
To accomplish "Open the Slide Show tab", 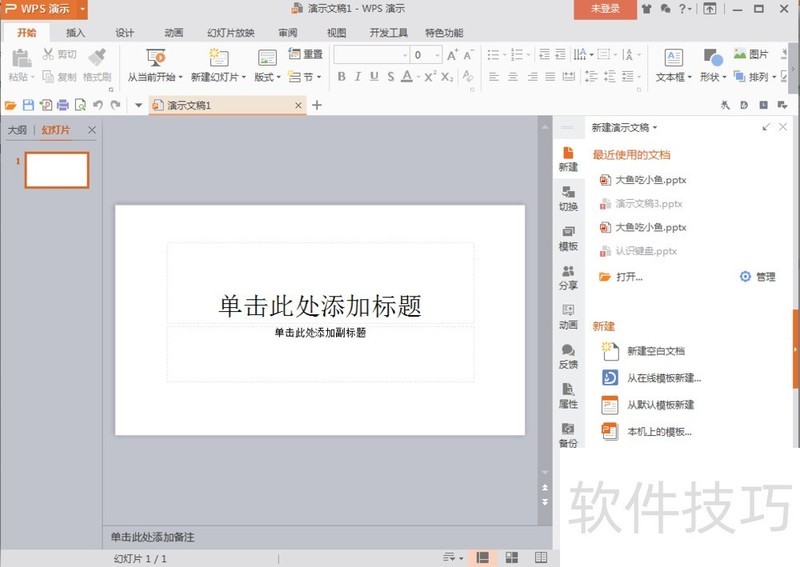I will coord(231,33).
